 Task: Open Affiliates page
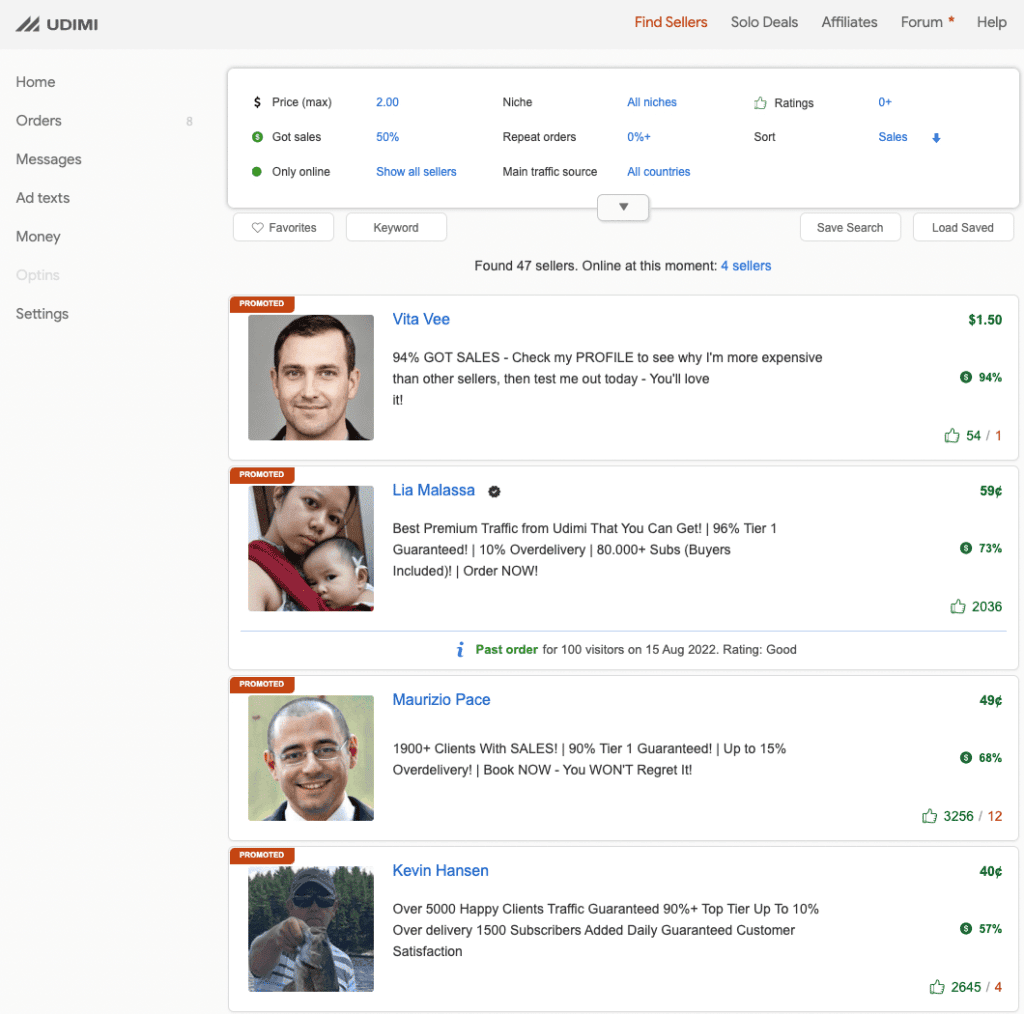[849, 22]
